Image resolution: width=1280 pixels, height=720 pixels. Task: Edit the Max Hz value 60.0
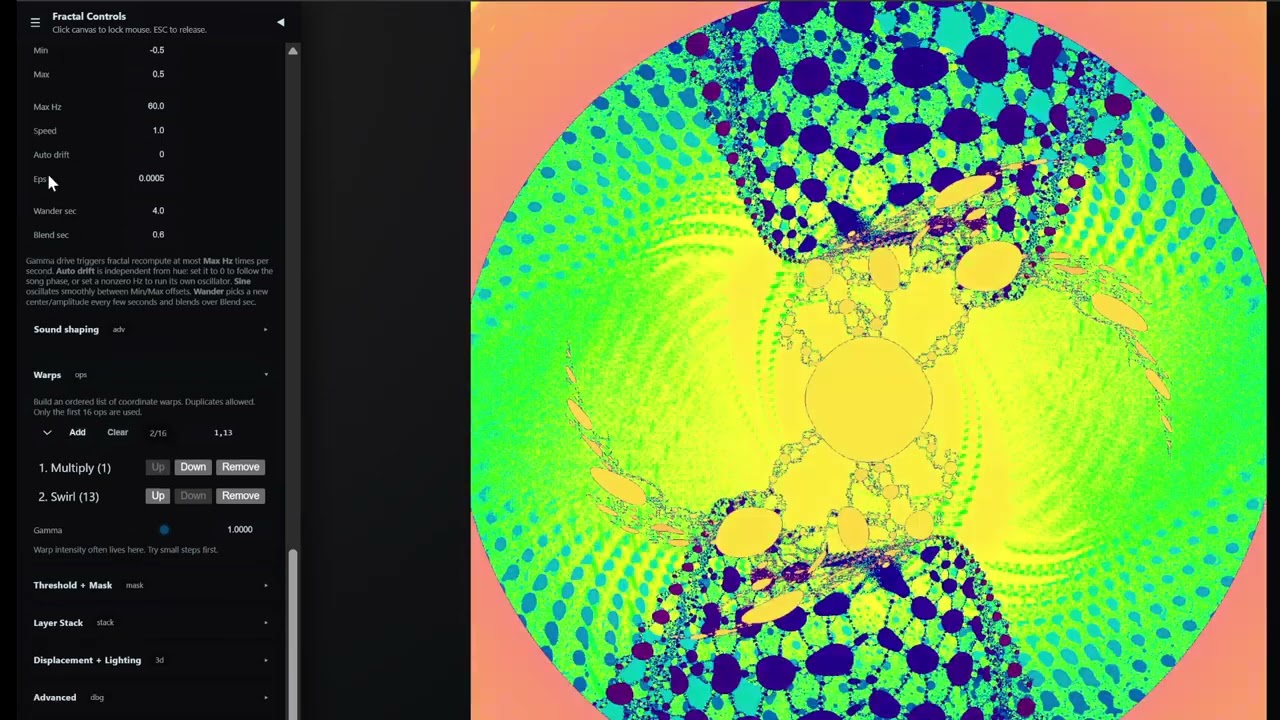pyautogui.click(x=156, y=106)
